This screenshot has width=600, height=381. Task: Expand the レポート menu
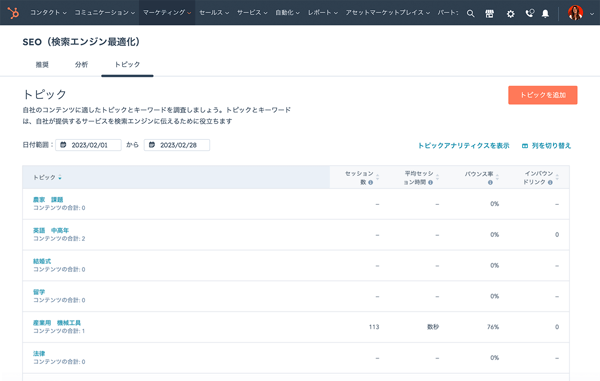(x=323, y=13)
